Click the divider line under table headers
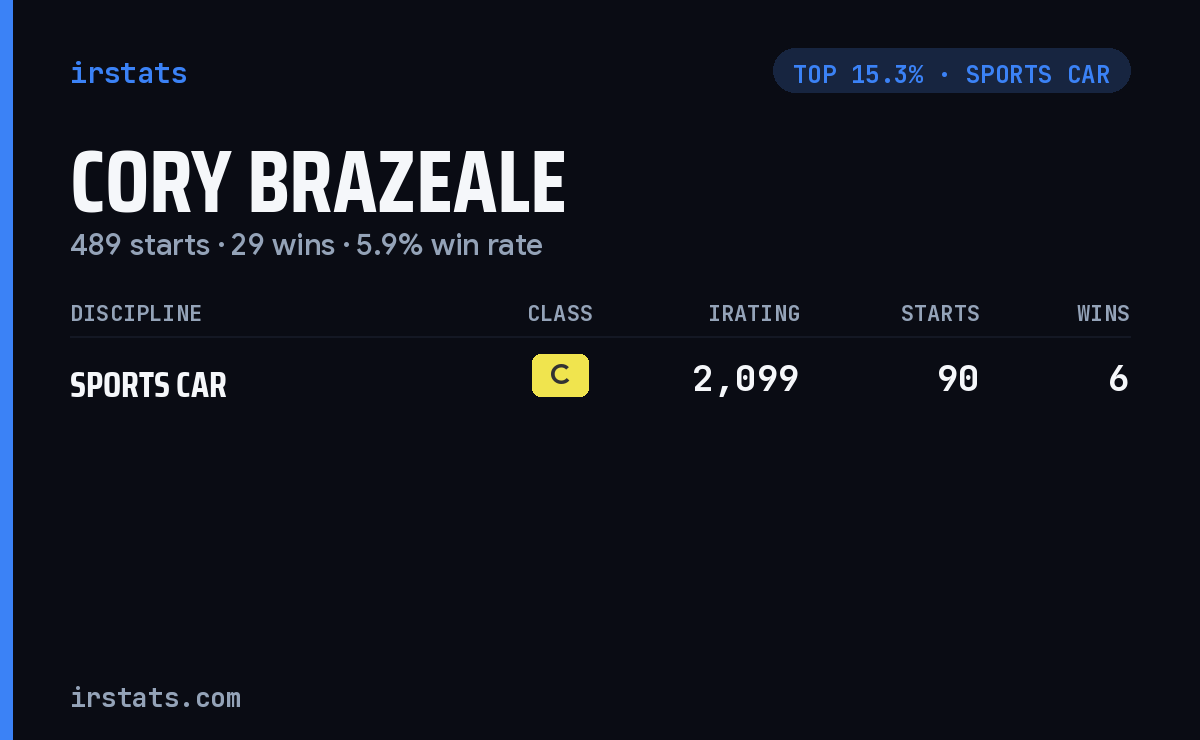 (600, 337)
